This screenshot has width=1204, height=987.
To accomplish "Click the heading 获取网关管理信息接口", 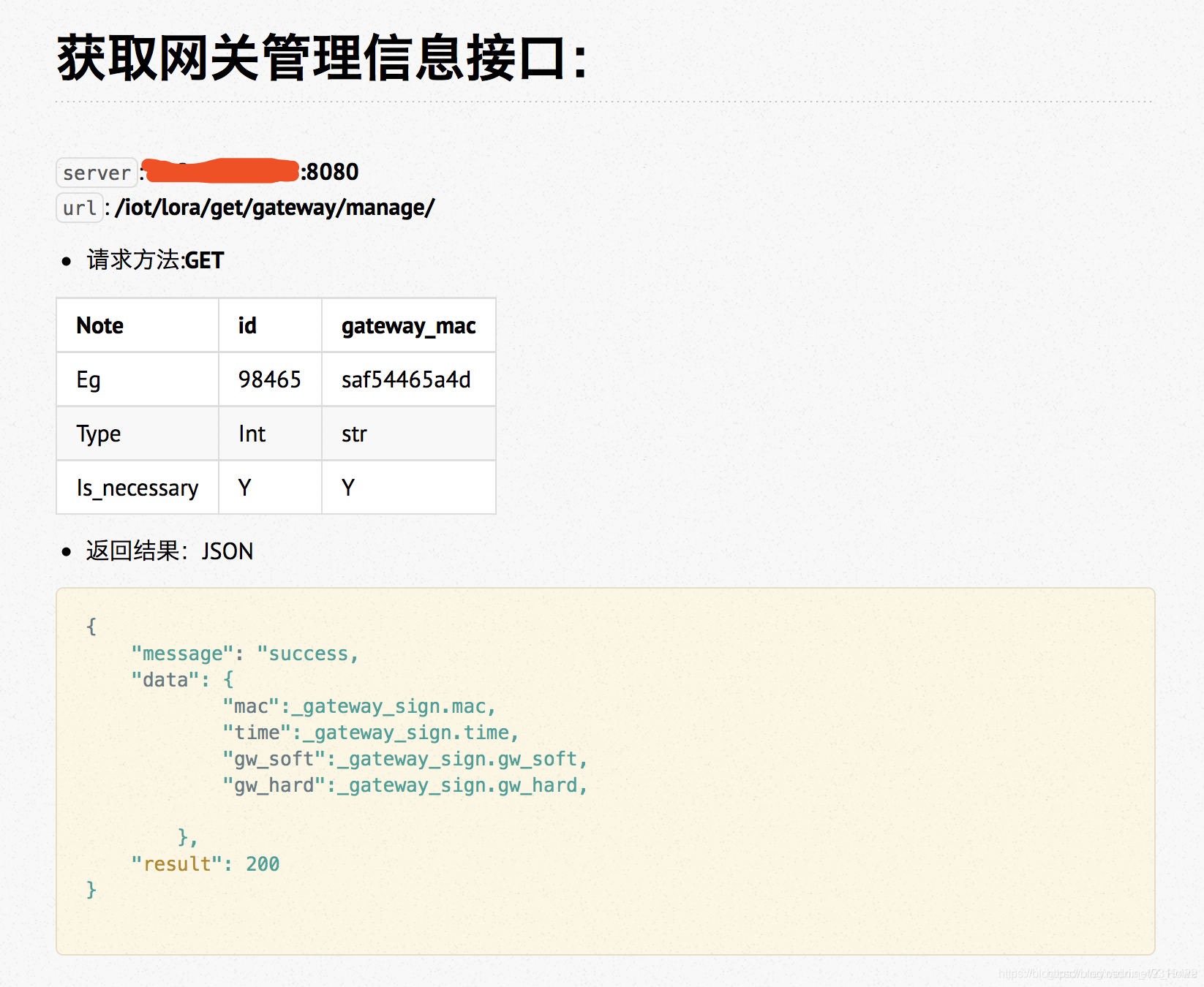I will 322,58.
